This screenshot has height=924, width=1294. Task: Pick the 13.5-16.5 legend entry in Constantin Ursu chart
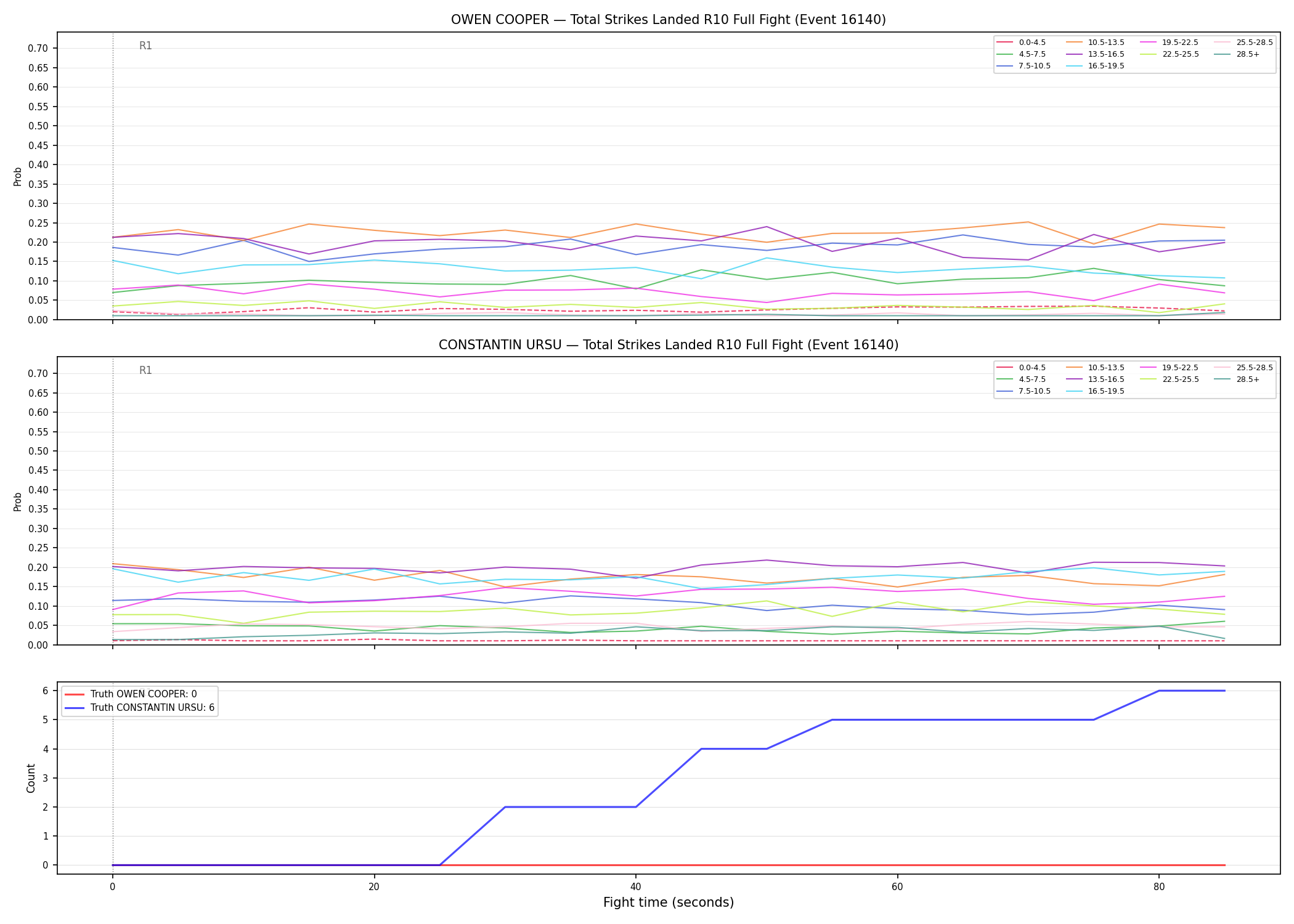pyautogui.click(x=1095, y=379)
